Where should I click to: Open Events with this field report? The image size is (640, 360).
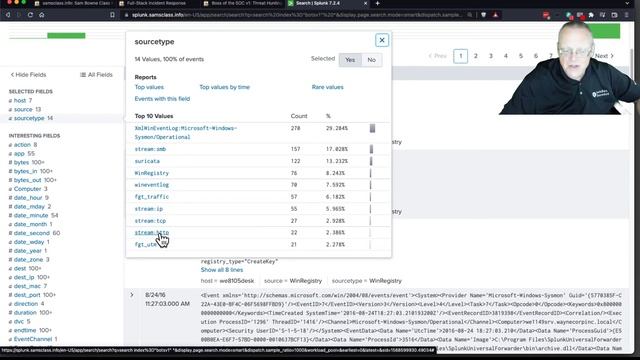click(162, 99)
